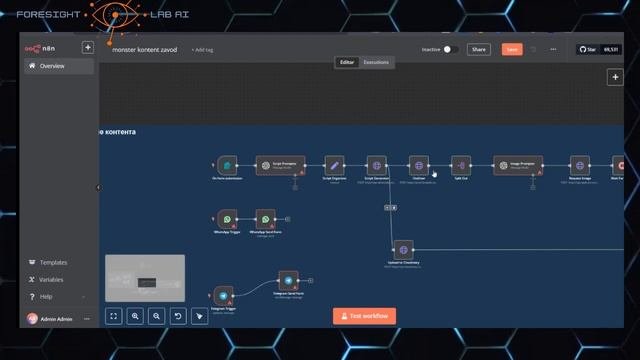Add node after Telegram Send Form output
Screen dimensions: 640x360
pyautogui.click(x=311, y=280)
